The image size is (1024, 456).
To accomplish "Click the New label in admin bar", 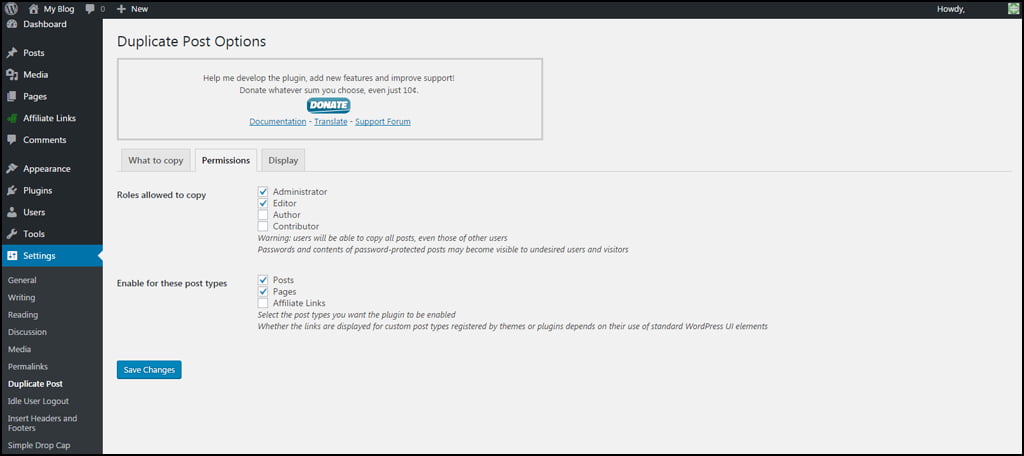I will 139,9.
